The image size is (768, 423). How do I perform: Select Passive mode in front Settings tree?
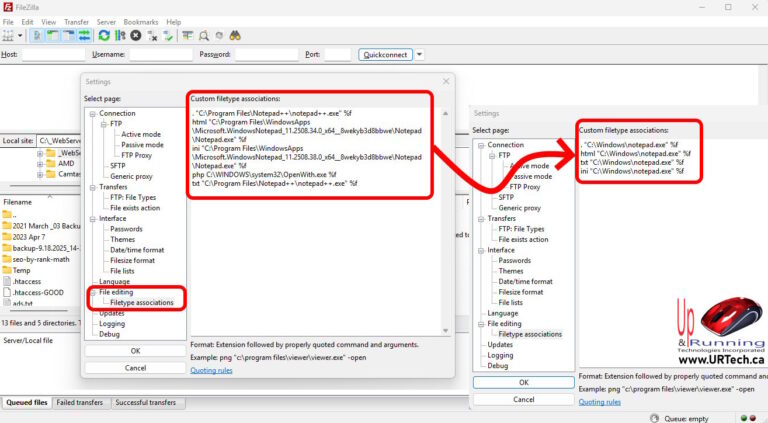tap(143, 145)
